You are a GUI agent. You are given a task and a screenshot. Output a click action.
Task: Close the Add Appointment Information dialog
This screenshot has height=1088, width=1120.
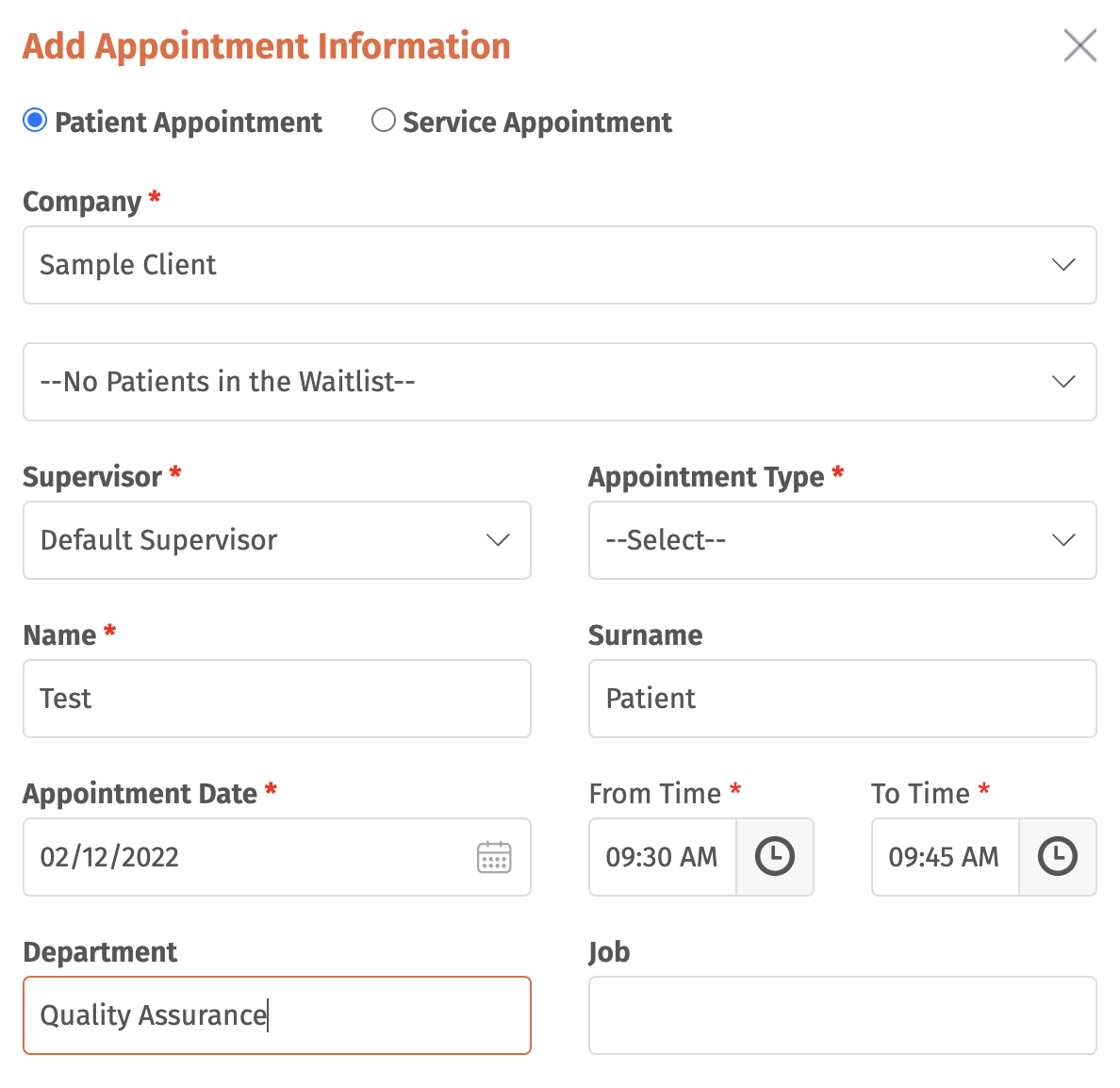click(x=1079, y=45)
